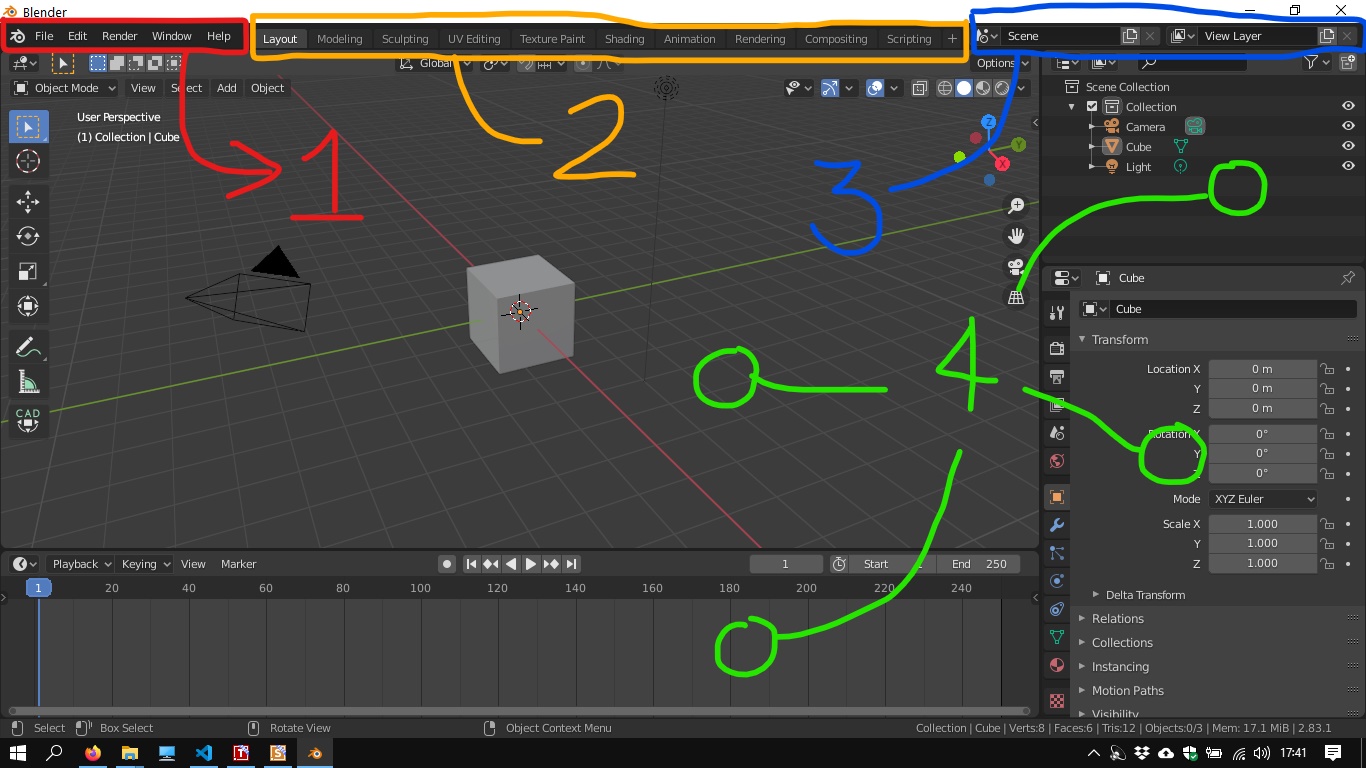Open the XYZ Euler rotation mode dropdown
Screen dimensions: 1366x768
(x=1263, y=499)
